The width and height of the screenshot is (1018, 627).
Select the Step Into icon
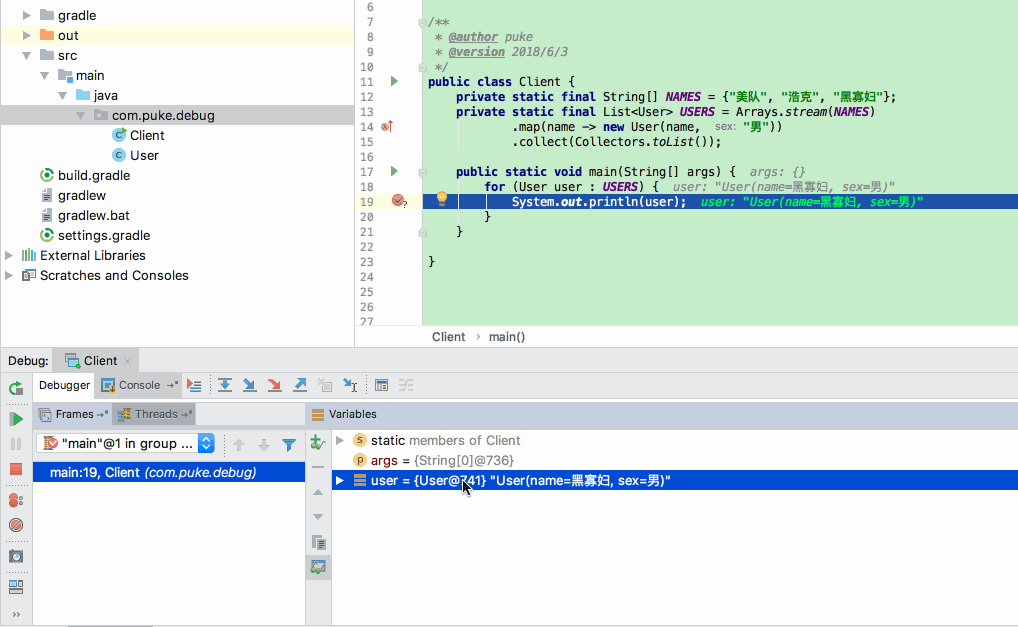point(250,385)
